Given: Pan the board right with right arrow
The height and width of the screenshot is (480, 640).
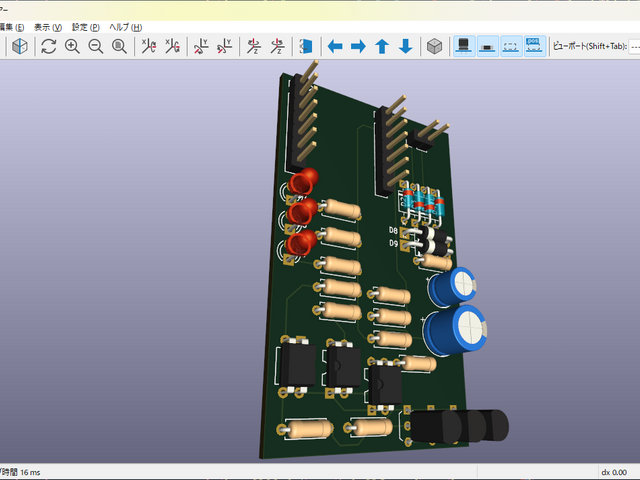Looking at the screenshot, I should [x=358, y=46].
